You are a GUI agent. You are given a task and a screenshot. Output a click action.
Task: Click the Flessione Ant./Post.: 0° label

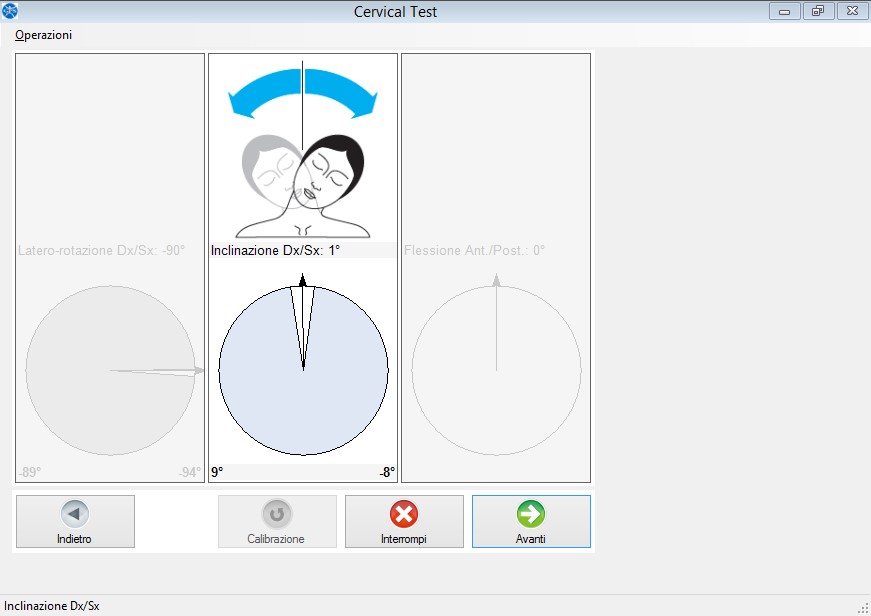474,251
